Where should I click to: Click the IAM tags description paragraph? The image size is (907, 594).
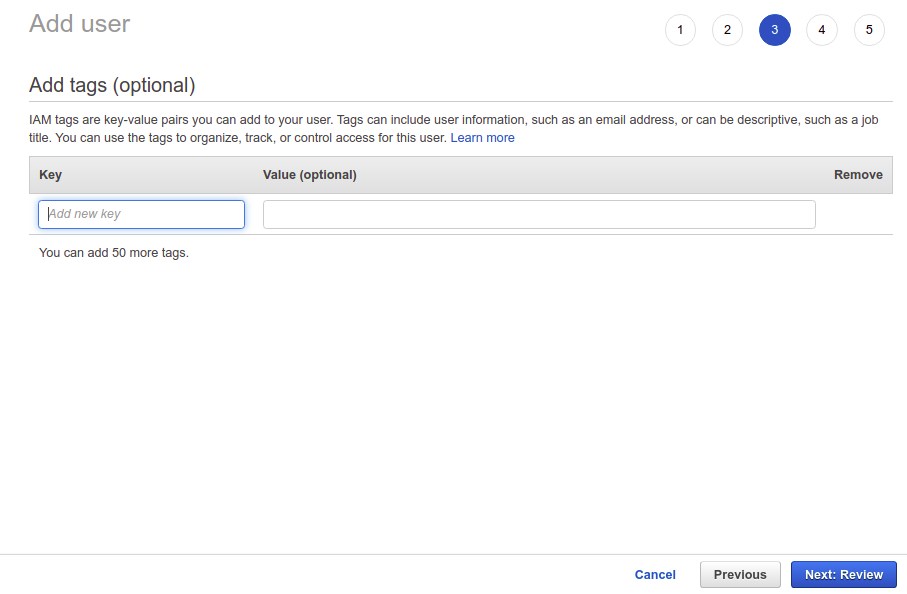tap(400, 120)
